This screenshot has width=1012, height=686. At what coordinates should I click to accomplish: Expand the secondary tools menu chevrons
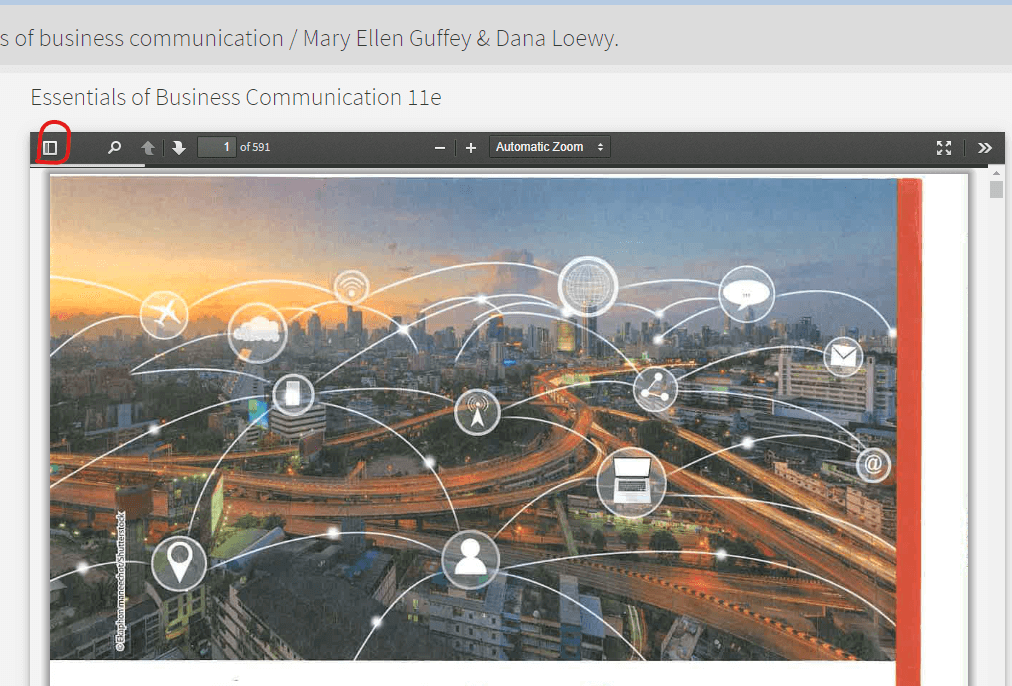click(985, 148)
